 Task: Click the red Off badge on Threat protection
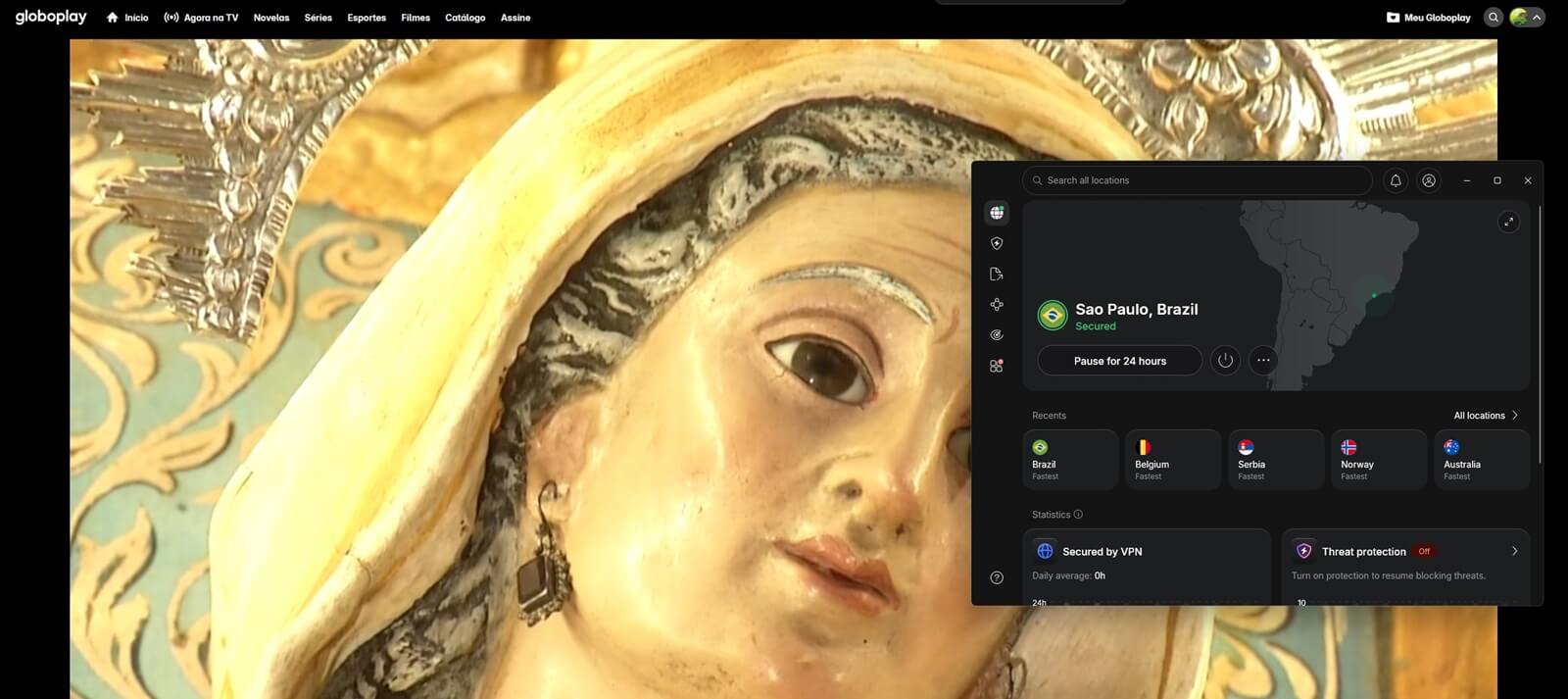click(x=1424, y=551)
